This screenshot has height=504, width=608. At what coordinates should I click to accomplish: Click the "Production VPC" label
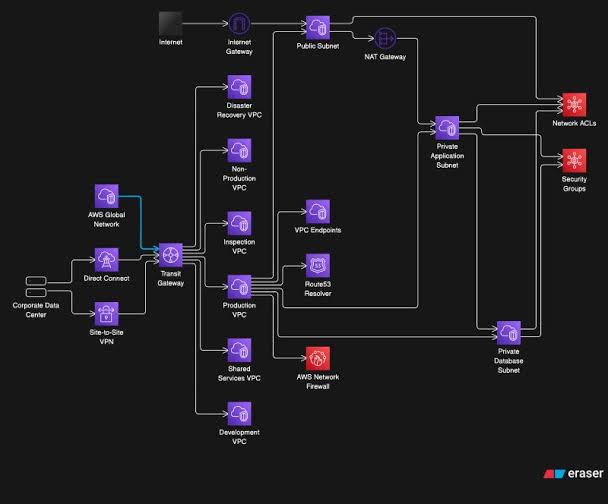point(239,310)
